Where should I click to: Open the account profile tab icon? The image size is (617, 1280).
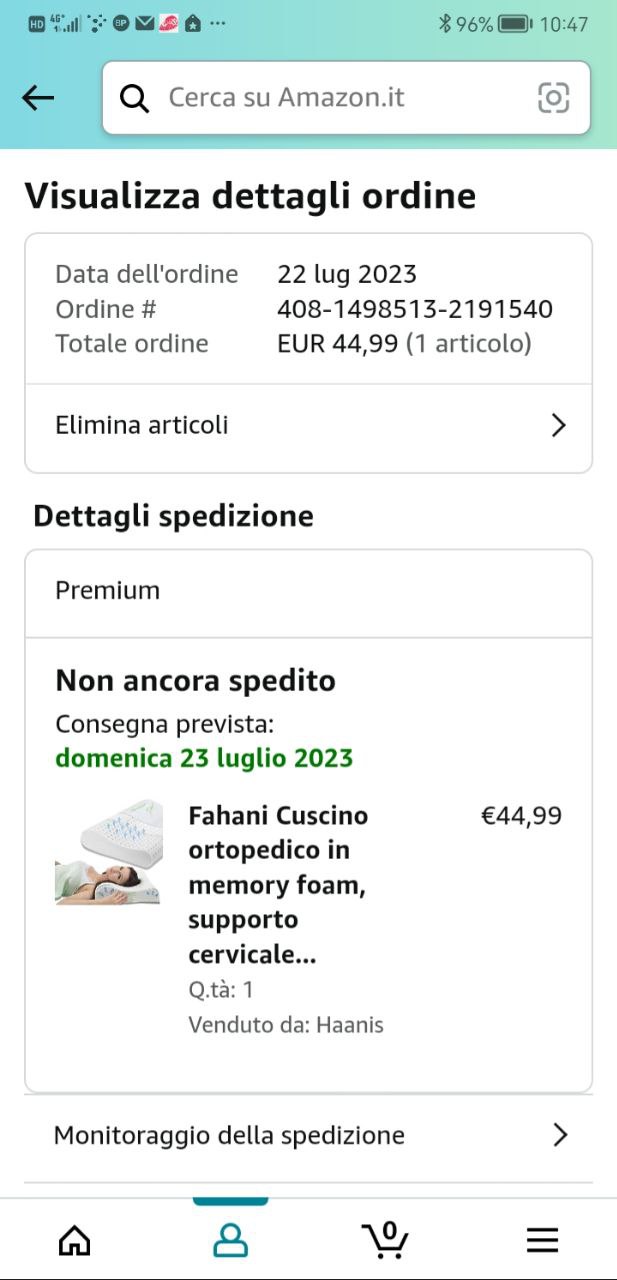(230, 1241)
